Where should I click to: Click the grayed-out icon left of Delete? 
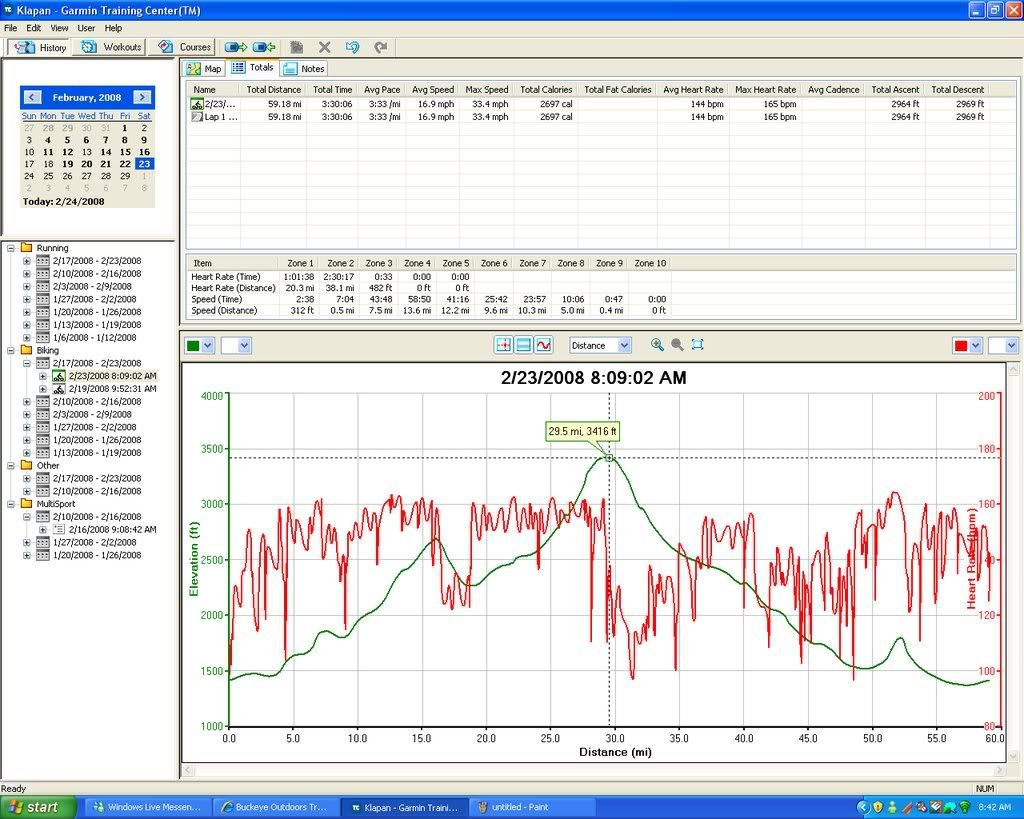pos(296,47)
